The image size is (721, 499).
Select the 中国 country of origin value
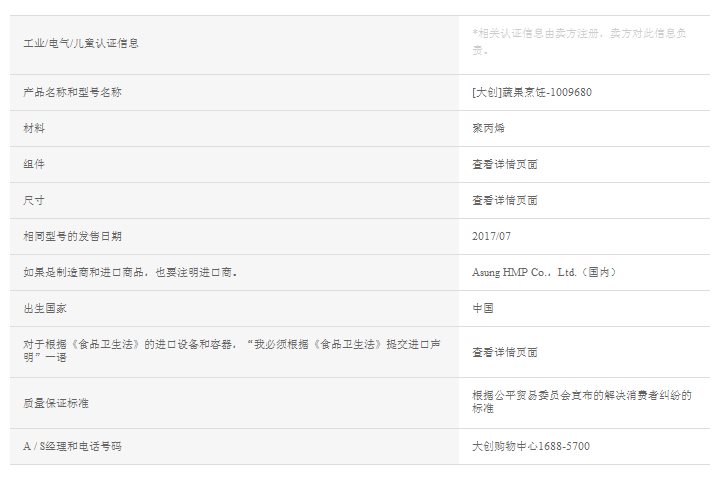pyautogui.click(x=483, y=308)
